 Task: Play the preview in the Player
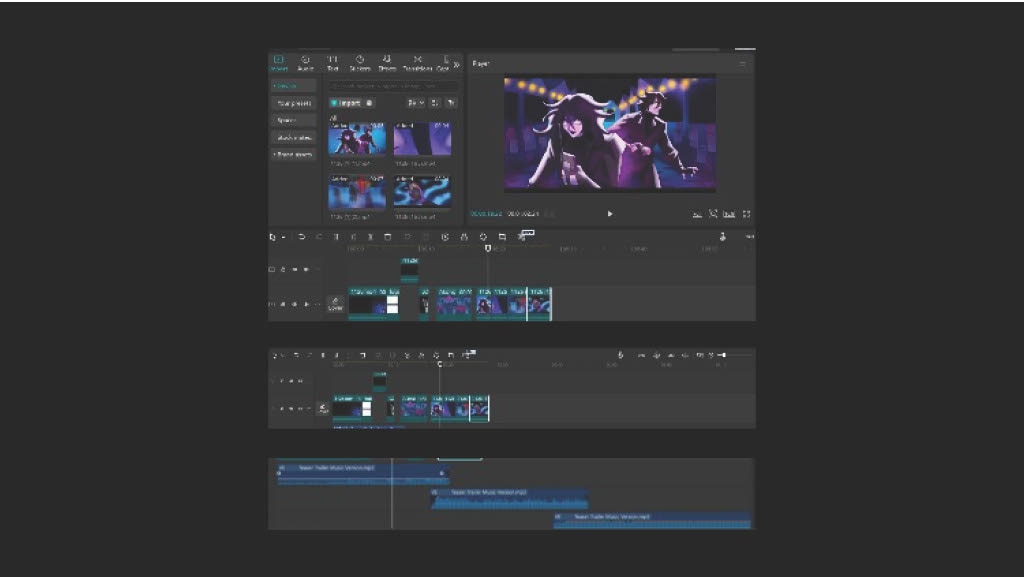pyautogui.click(x=610, y=213)
